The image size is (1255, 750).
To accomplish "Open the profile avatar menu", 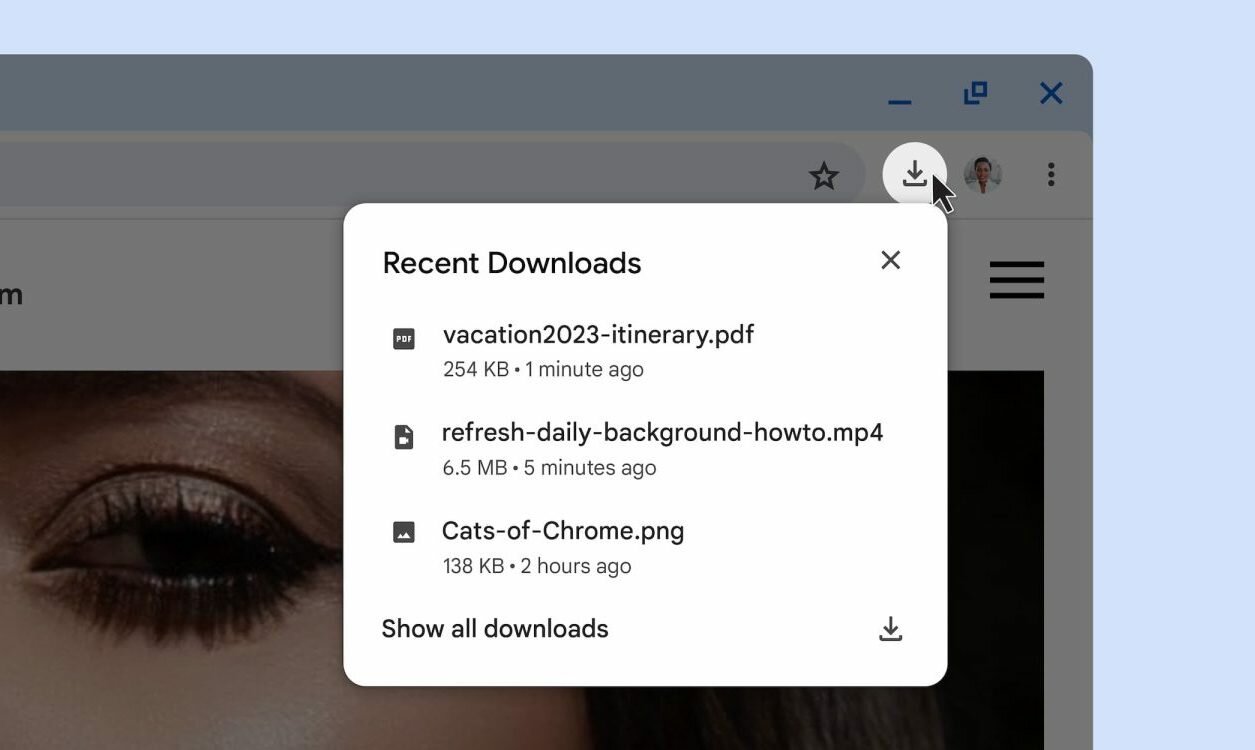I will pos(983,175).
